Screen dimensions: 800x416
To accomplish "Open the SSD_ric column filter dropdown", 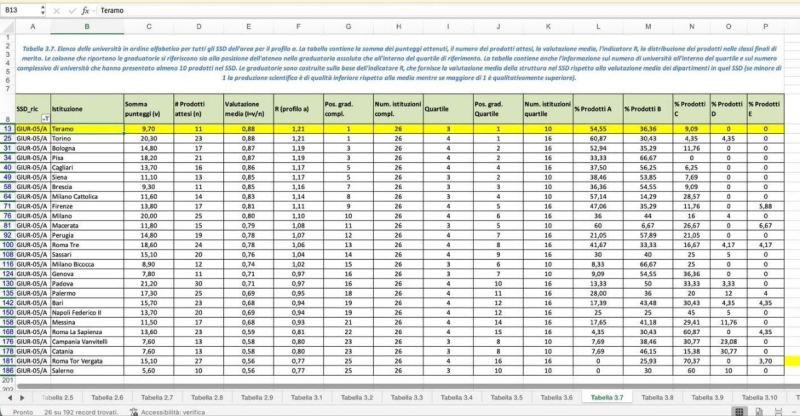I will click(45, 118).
